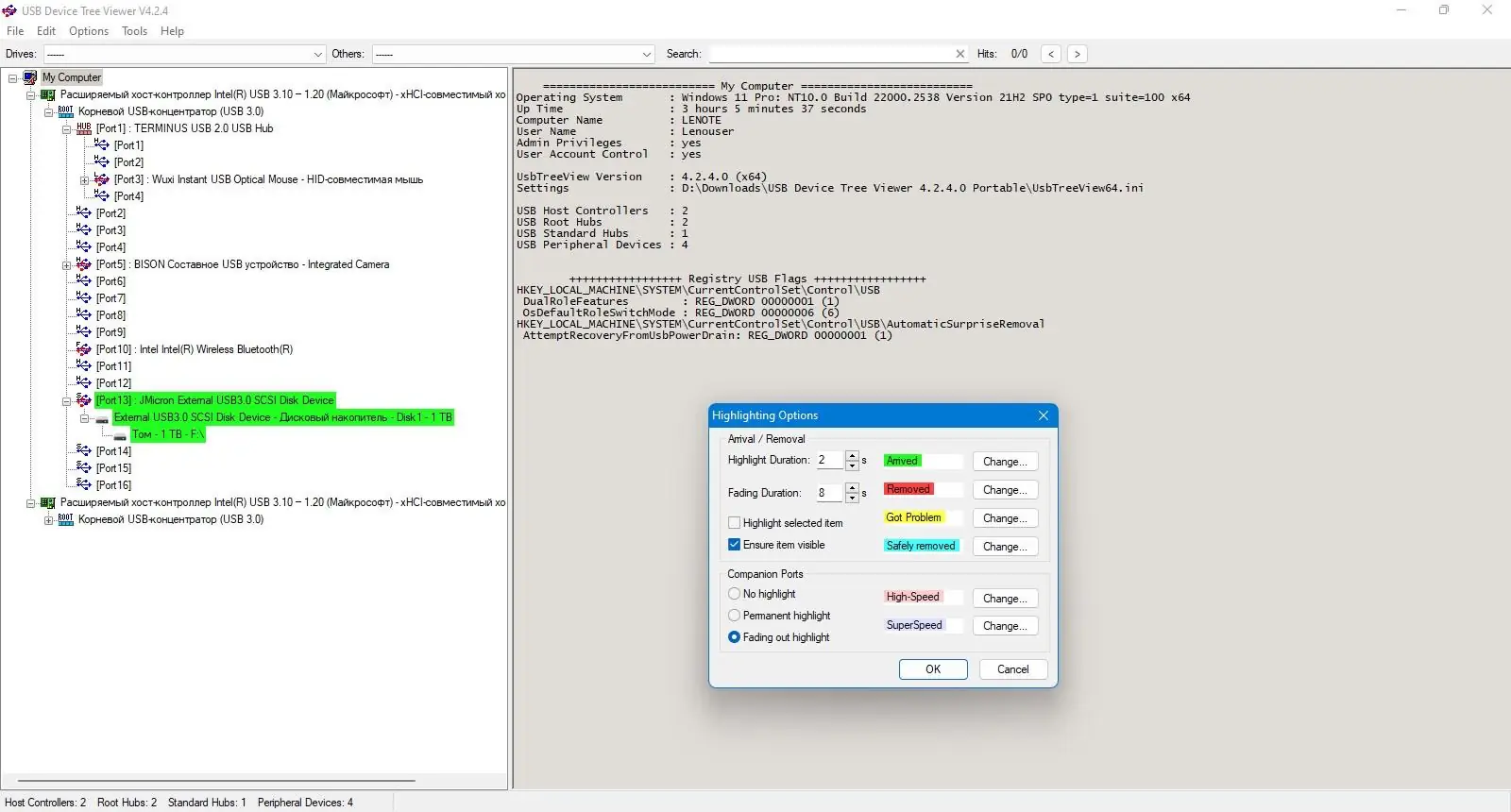Select No highlight radio option

[734, 594]
